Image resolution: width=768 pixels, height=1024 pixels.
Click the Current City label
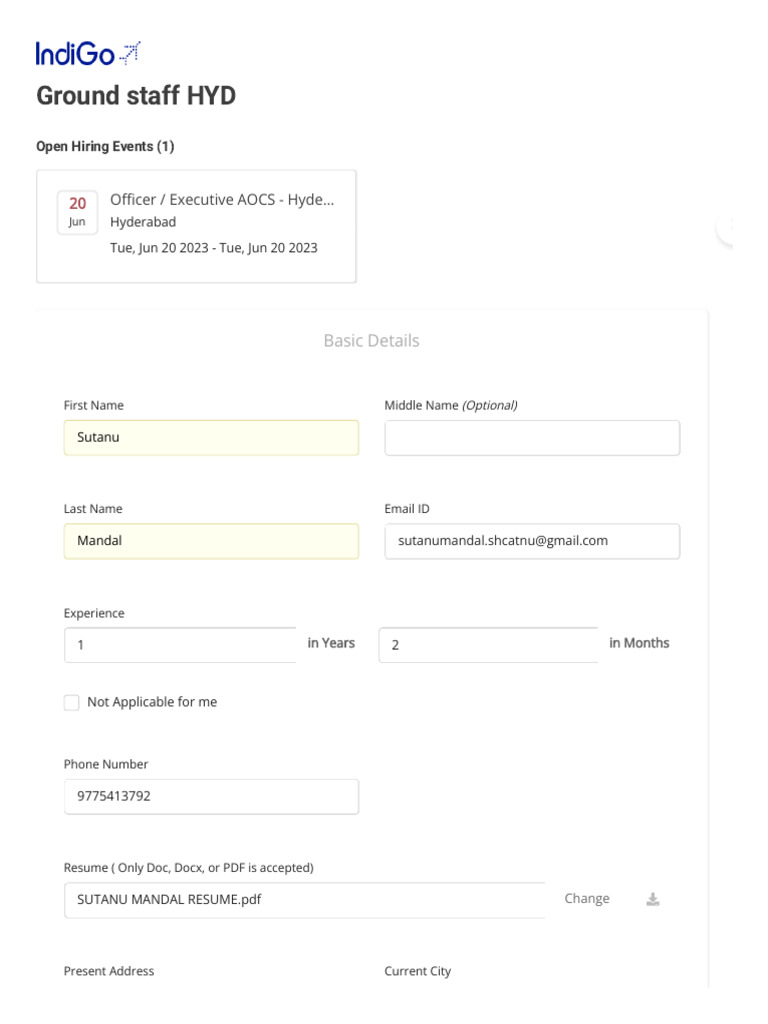(417, 971)
